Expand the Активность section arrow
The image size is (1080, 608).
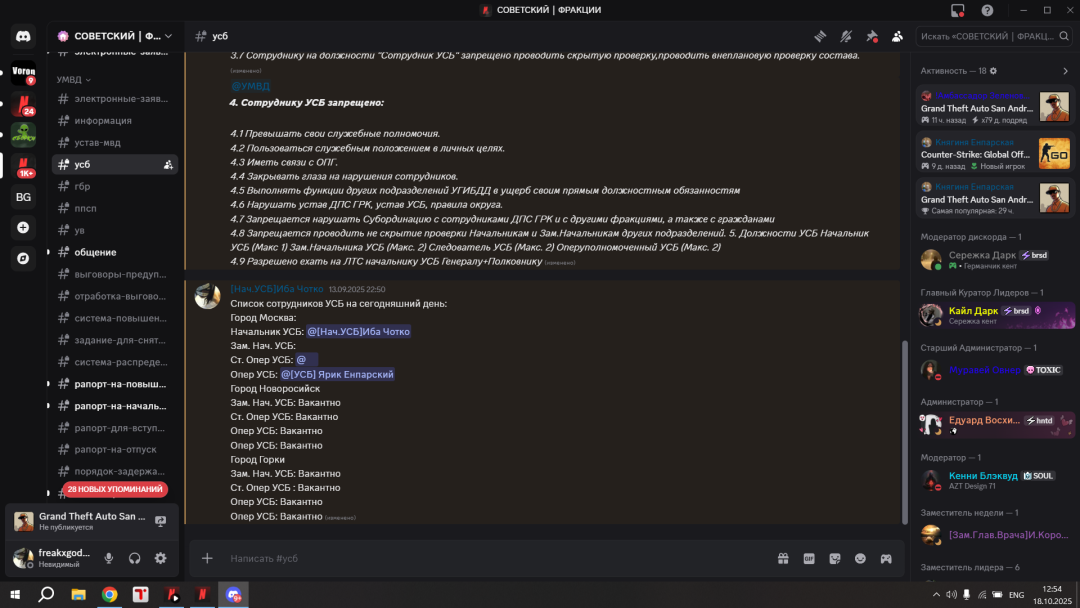coord(1066,71)
